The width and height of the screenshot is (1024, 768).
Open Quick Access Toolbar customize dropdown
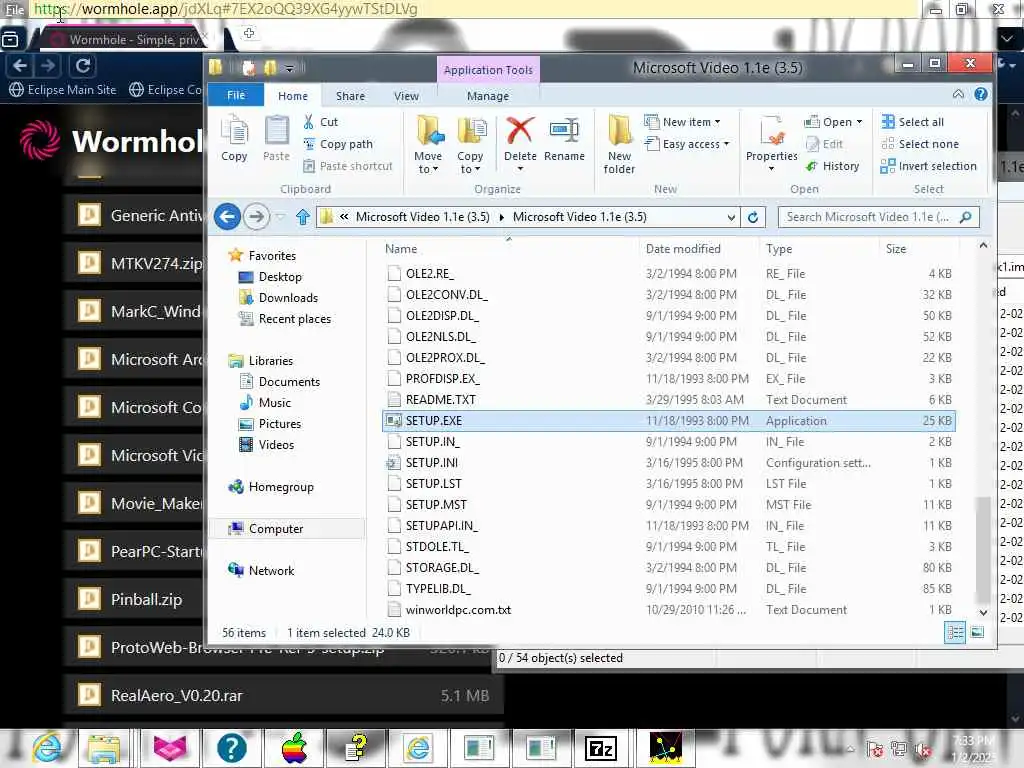(289, 68)
